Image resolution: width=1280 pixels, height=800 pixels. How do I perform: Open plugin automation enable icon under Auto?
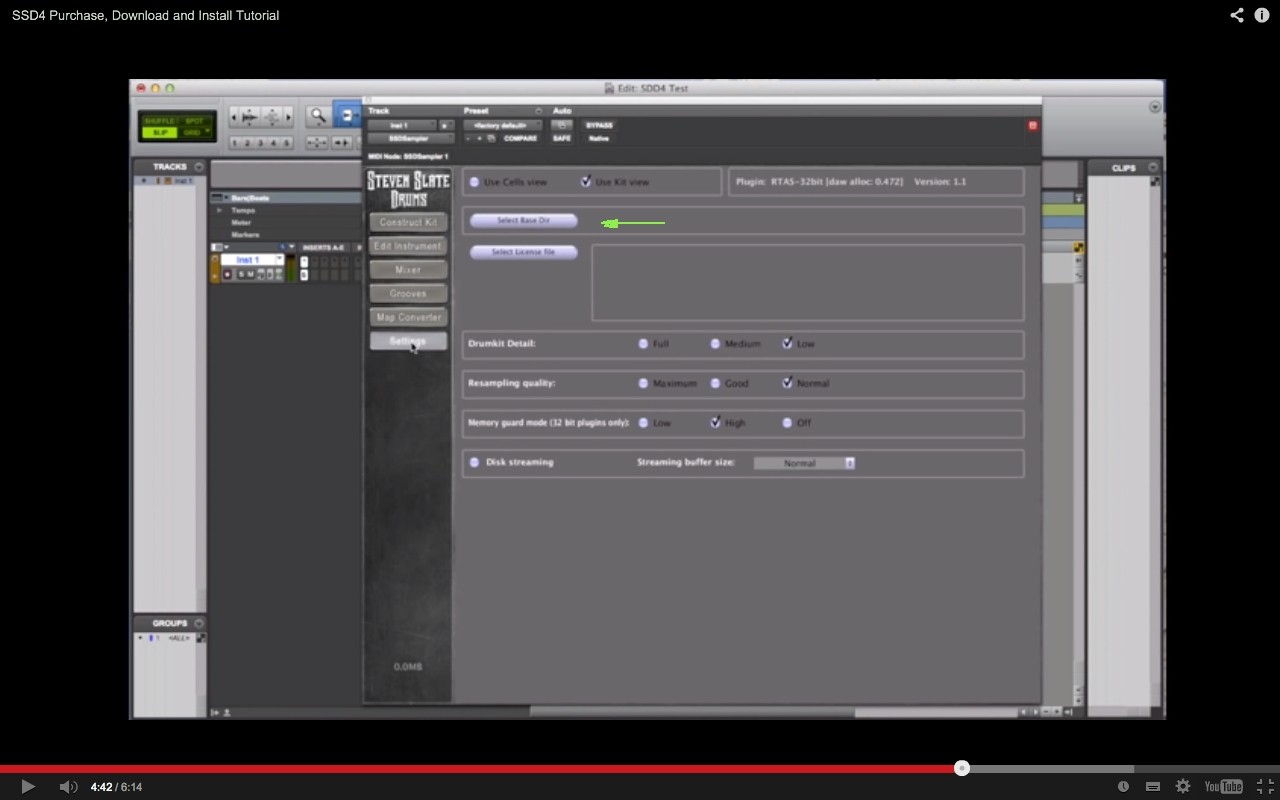coord(562,125)
